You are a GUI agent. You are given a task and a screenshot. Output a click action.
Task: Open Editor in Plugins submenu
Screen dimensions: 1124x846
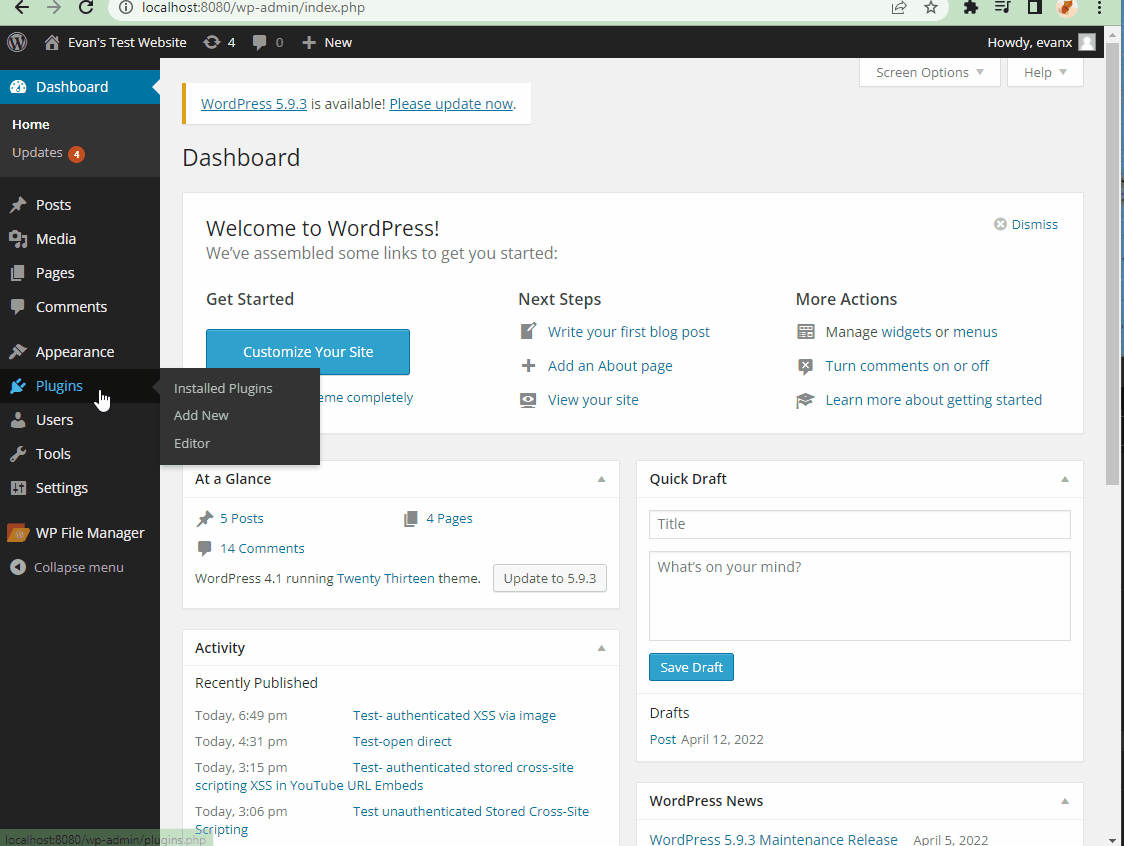pyautogui.click(x=192, y=443)
